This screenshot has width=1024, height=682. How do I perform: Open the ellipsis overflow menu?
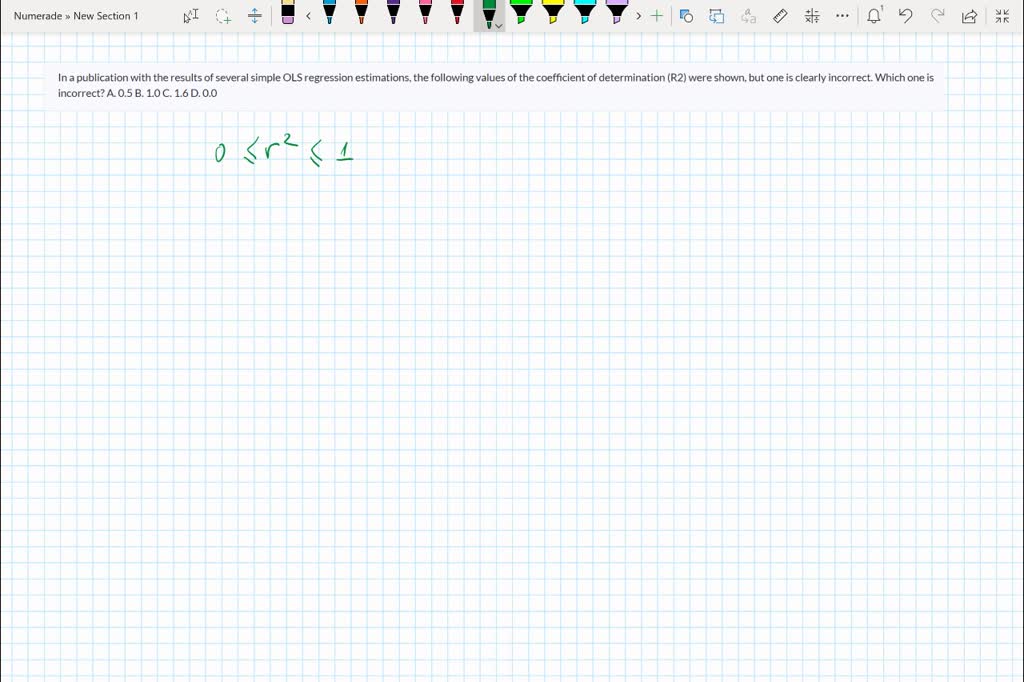pos(841,16)
